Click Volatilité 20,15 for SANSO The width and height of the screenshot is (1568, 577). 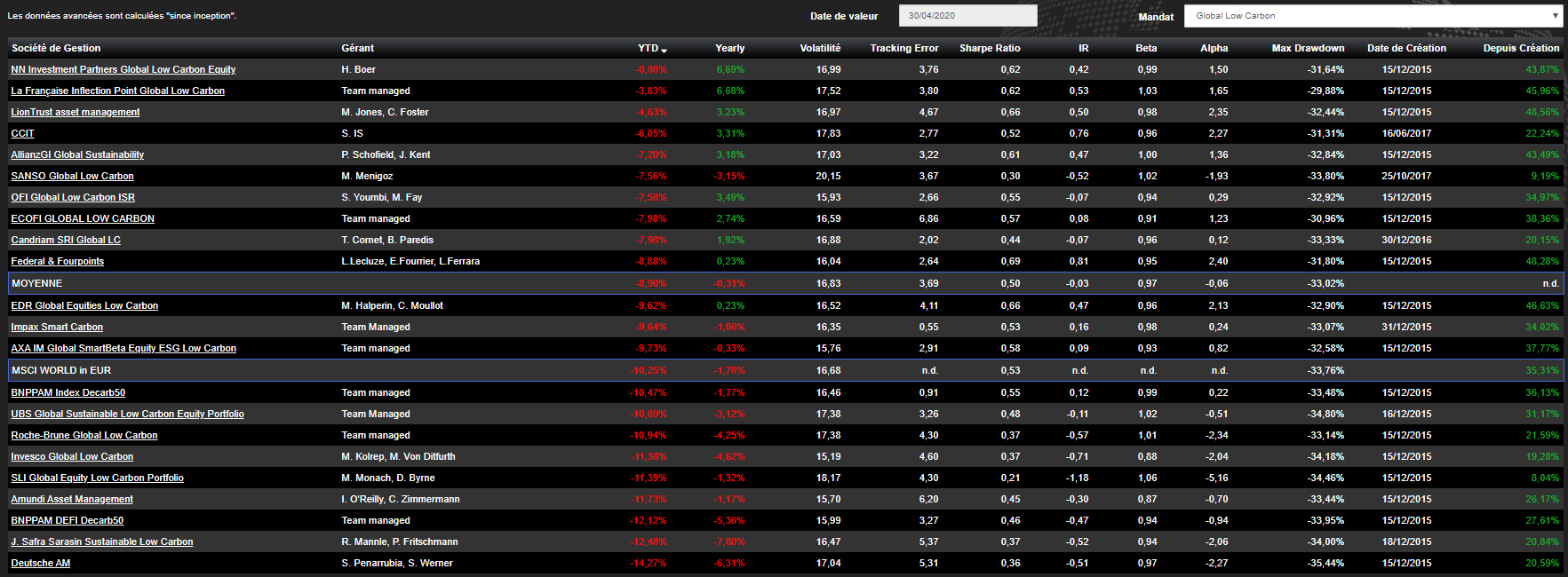pyautogui.click(x=828, y=176)
